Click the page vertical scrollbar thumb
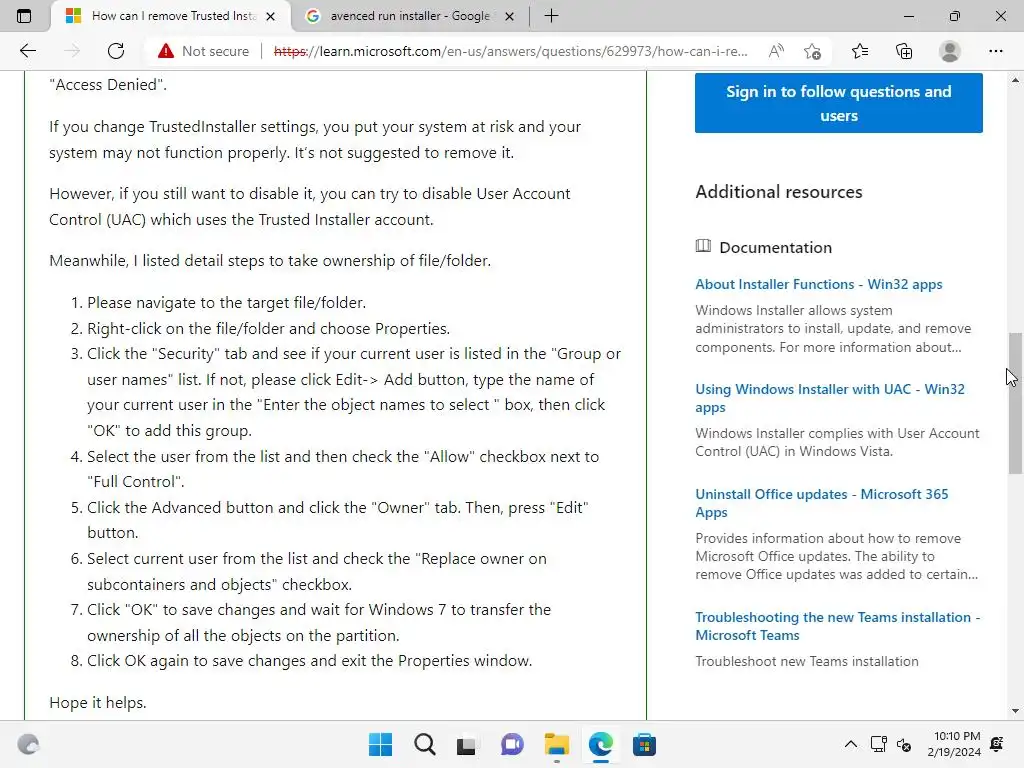The image size is (1024, 768). pyautogui.click(x=1015, y=404)
